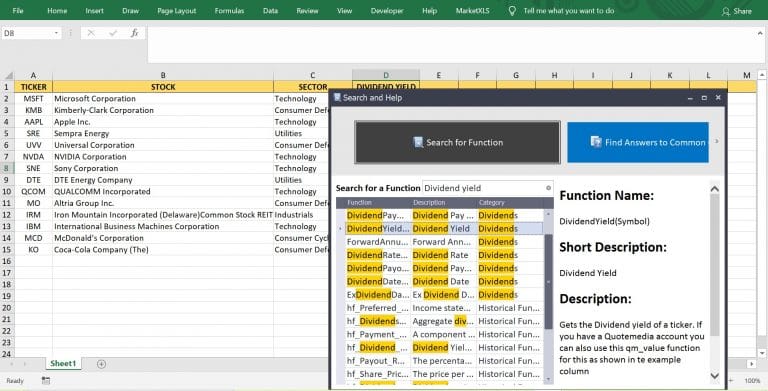Click the MSFT ticker cell
This screenshot has height=391, width=768.
click(33, 98)
